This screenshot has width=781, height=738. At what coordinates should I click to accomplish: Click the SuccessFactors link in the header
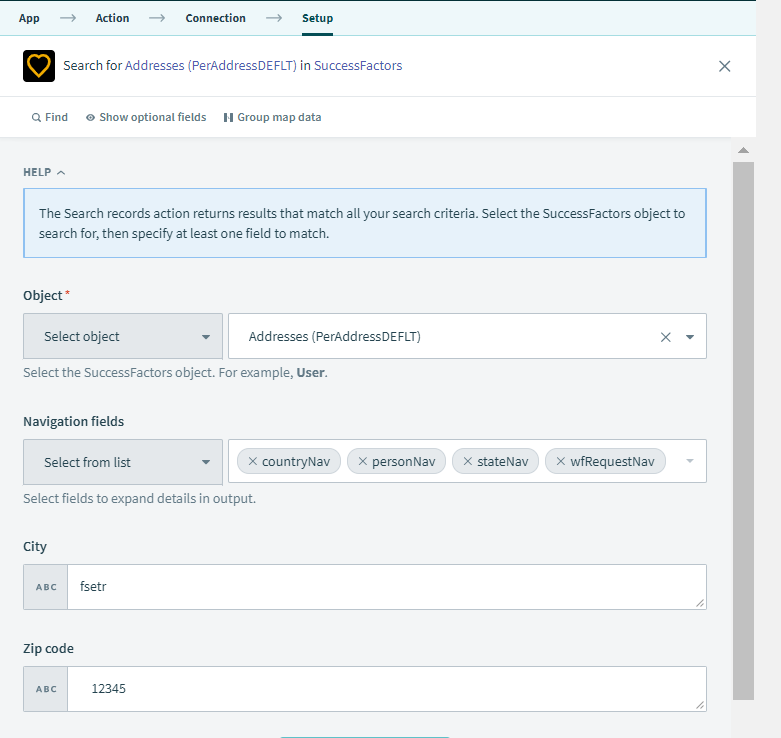358,66
